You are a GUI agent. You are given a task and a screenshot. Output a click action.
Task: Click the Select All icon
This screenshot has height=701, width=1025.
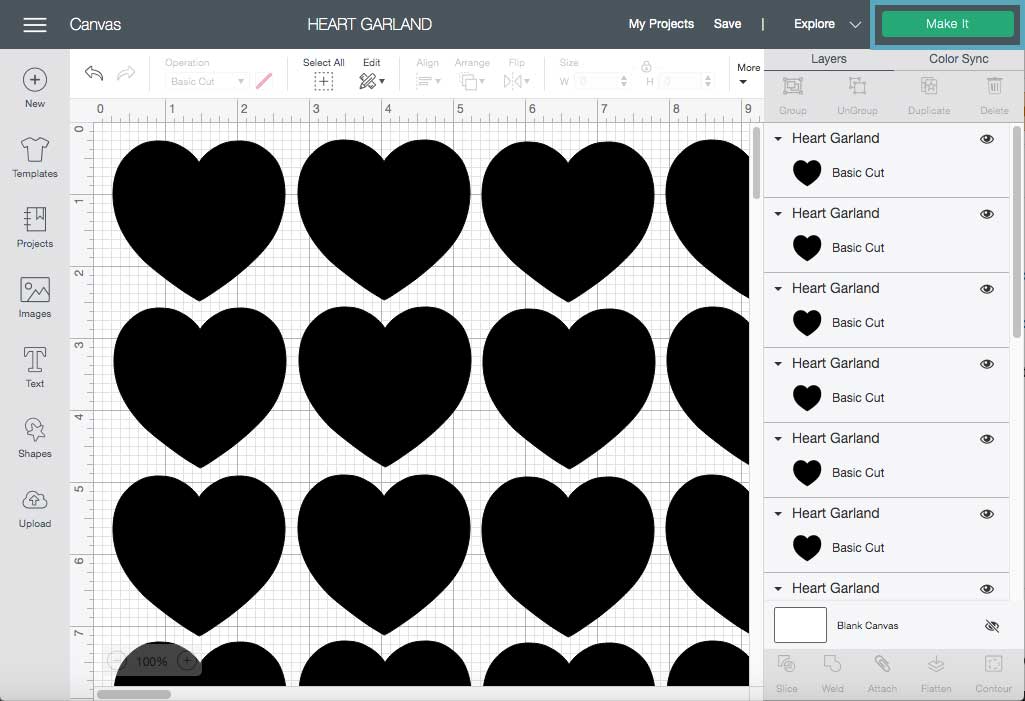pos(324,81)
